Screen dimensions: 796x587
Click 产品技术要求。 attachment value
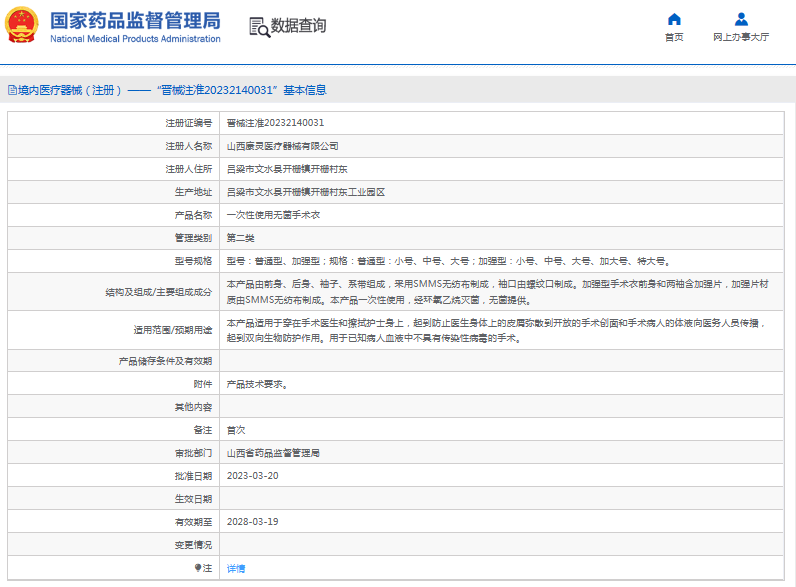click(x=257, y=384)
